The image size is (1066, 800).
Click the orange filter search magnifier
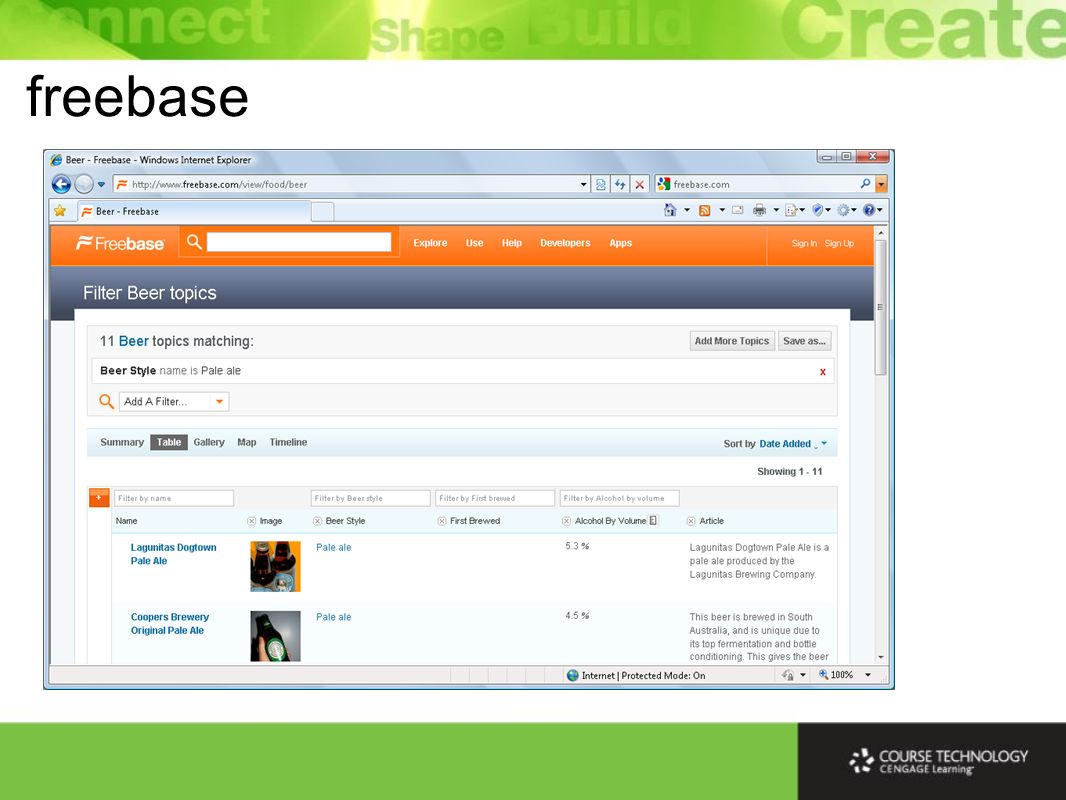pos(106,402)
